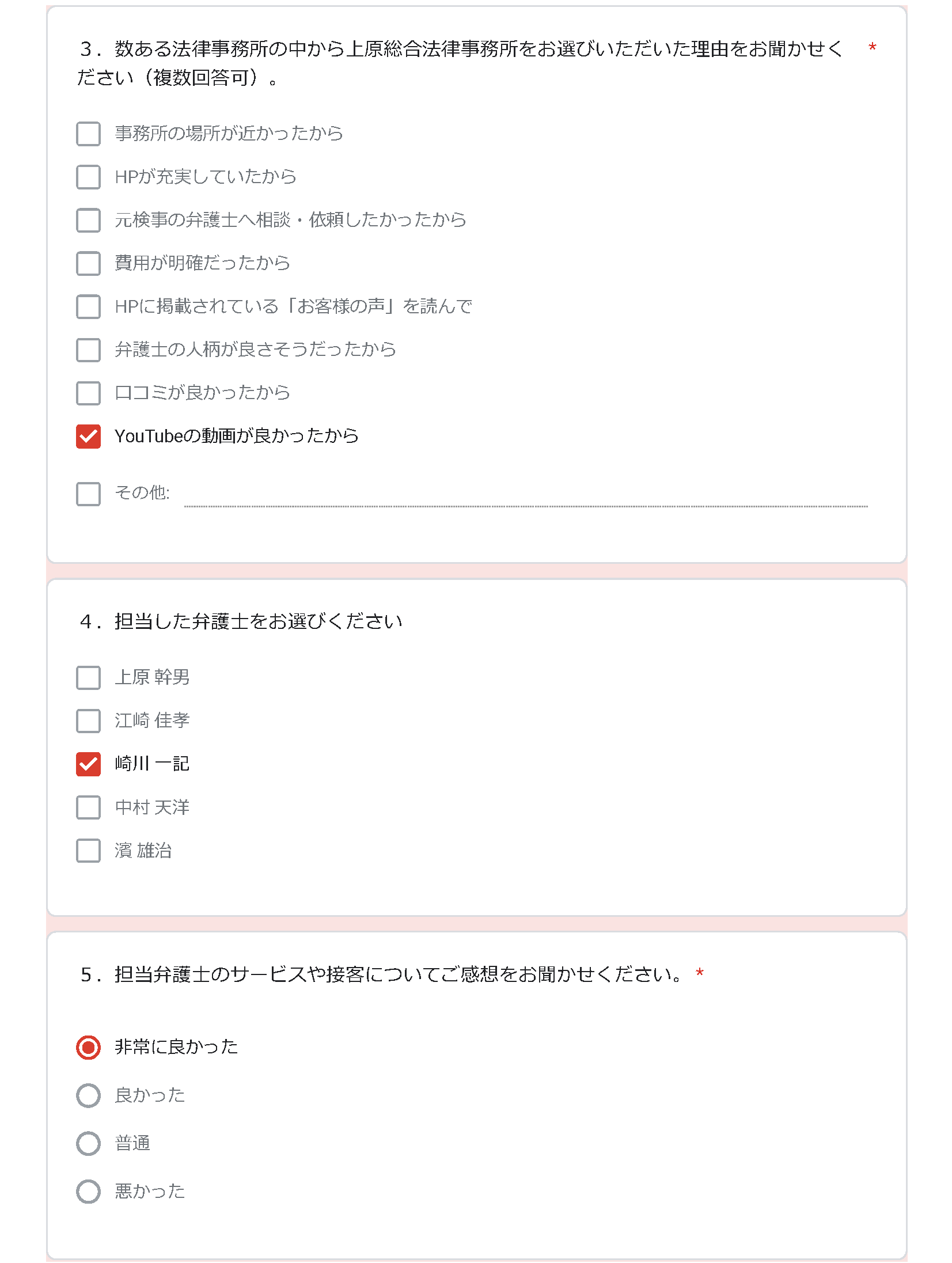
Task: Check 事務所の場所が近かったから option
Action: [88, 134]
